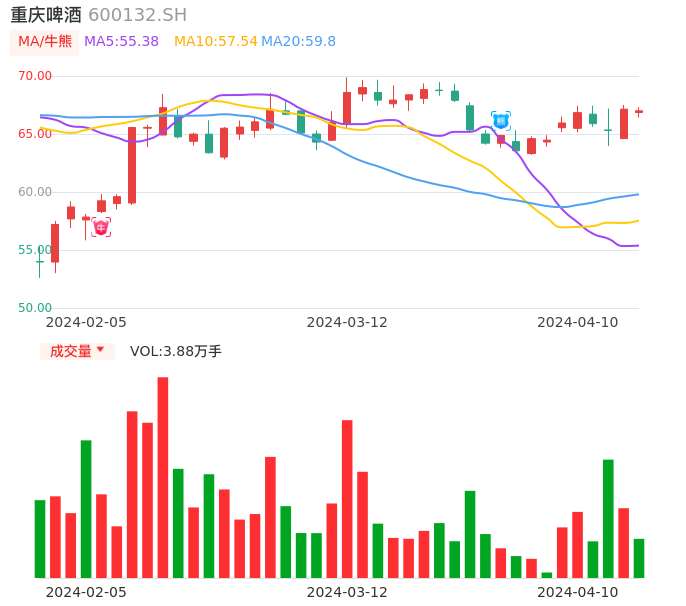Click the tallest red volume bar

tap(163, 477)
